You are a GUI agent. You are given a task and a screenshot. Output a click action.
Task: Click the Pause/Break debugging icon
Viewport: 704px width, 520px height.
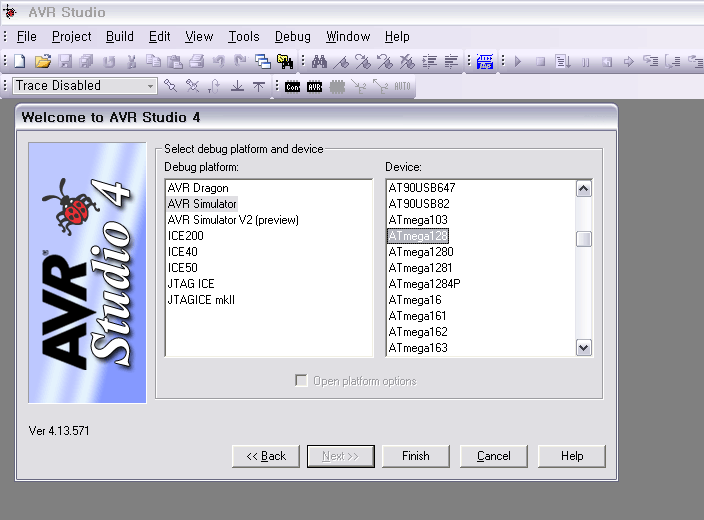(x=585, y=62)
